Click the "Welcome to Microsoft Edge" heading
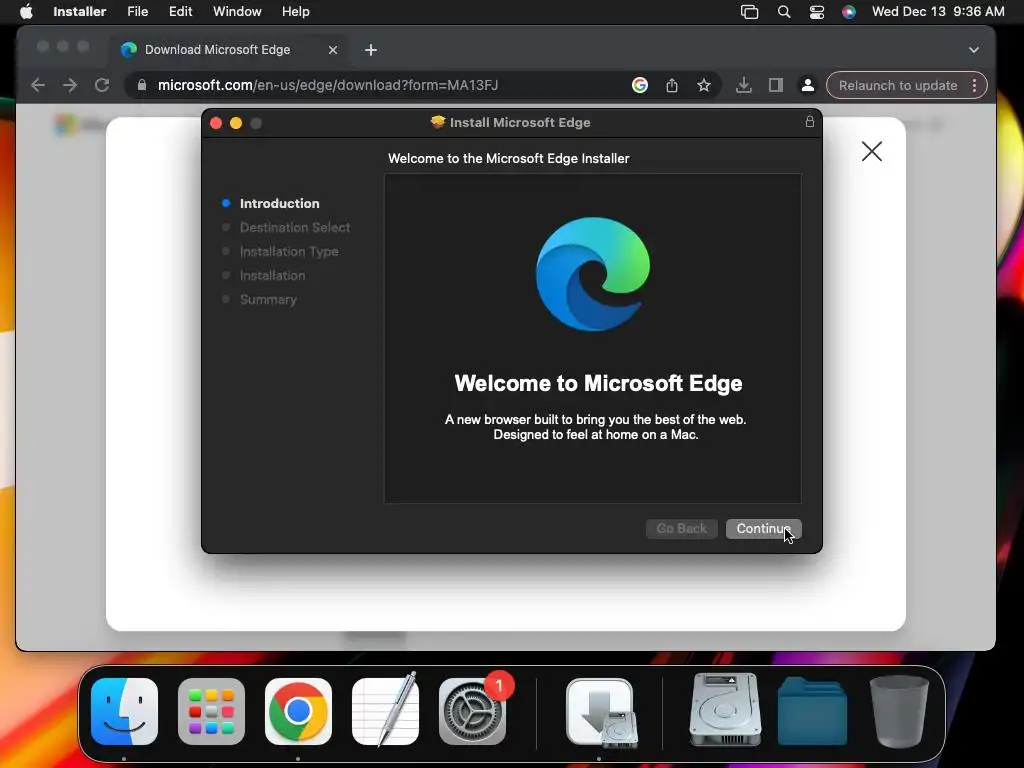Image resolution: width=1024 pixels, height=768 pixels. (x=598, y=383)
